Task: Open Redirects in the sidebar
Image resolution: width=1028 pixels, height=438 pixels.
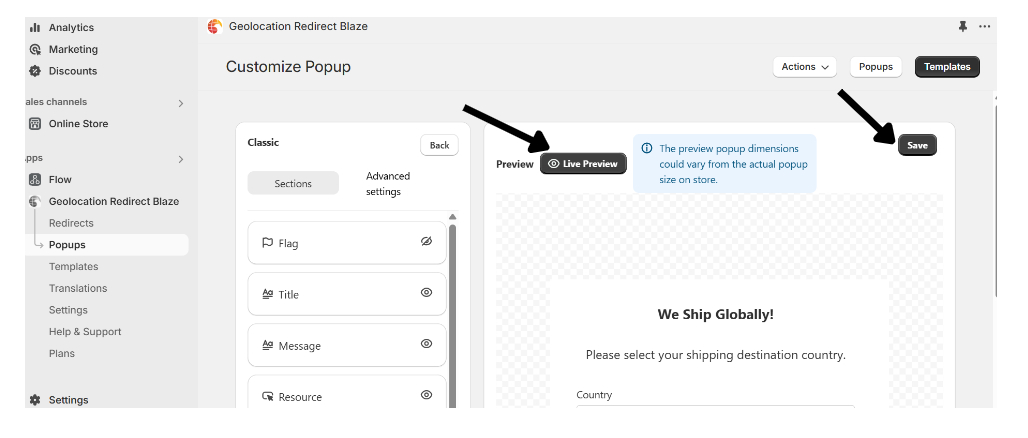Action: pos(71,223)
